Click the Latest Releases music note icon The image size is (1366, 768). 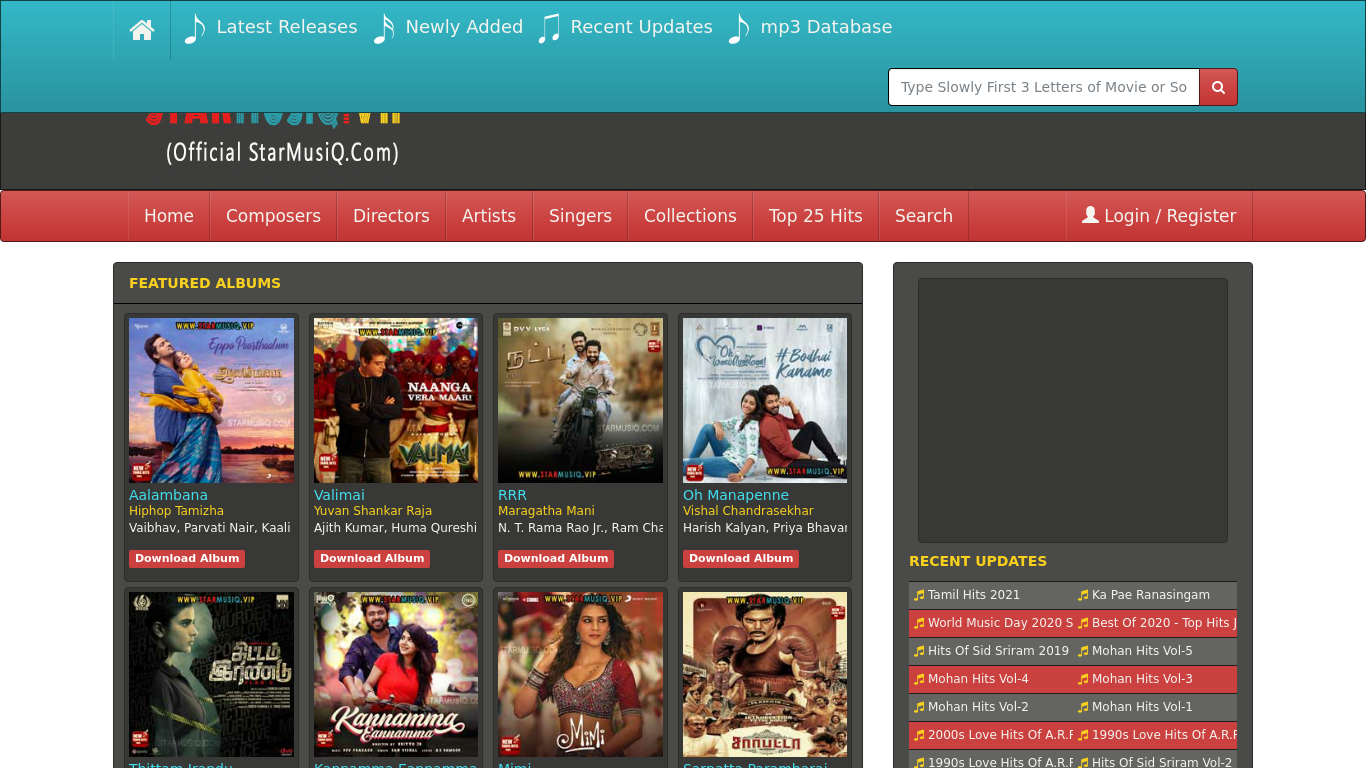195,29
